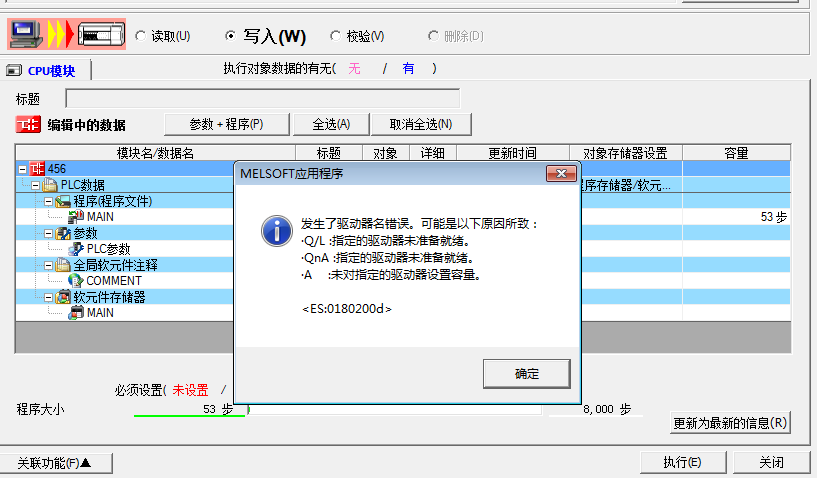Select the COMMENT item icon
Viewport: 817px width, 478px height.
[76, 281]
